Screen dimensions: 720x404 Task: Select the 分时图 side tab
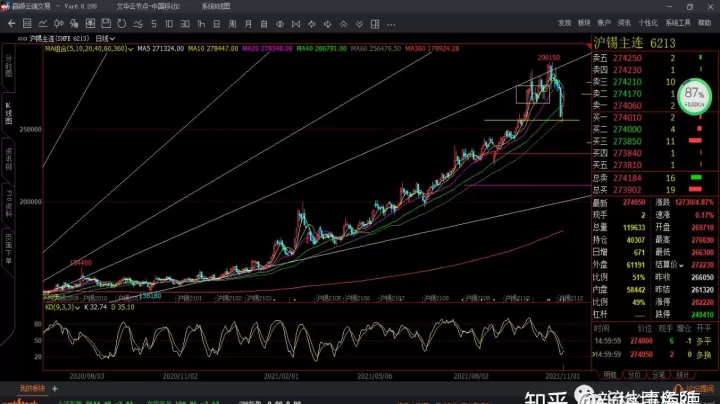[9, 65]
